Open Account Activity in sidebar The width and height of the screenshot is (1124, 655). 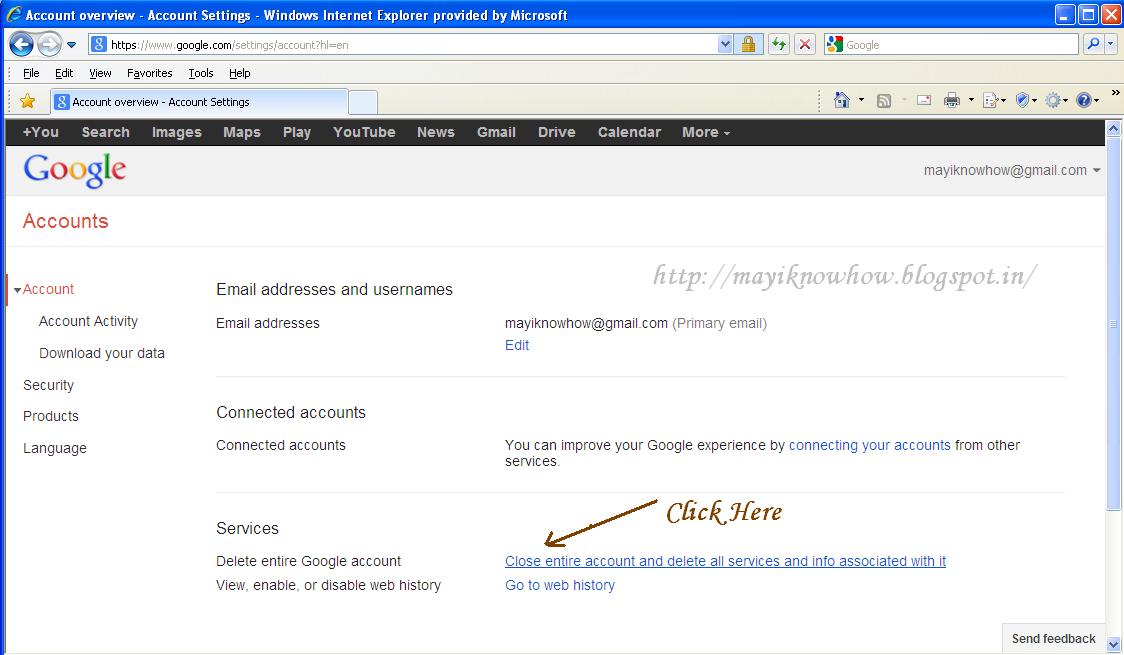click(x=88, y=322)
